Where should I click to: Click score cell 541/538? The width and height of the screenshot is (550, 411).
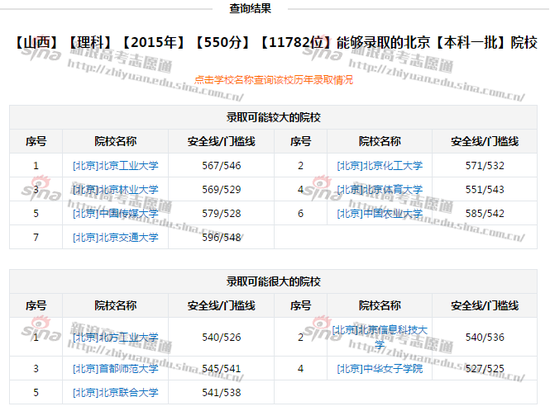(x=221, y=392)
